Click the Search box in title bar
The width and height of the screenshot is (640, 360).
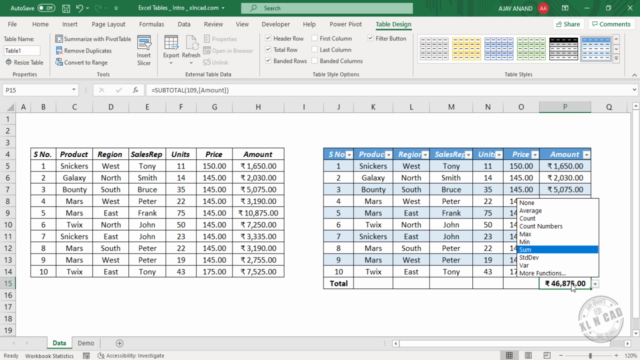[327, 8]
